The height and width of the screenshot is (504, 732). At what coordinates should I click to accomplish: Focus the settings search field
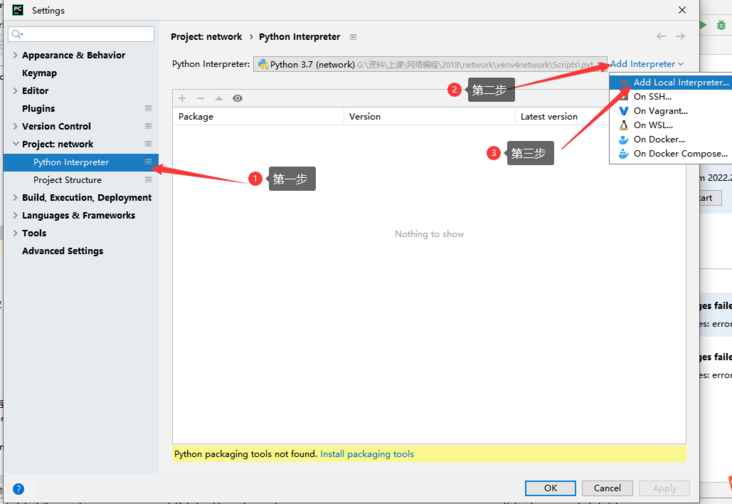tap(81, 34)
